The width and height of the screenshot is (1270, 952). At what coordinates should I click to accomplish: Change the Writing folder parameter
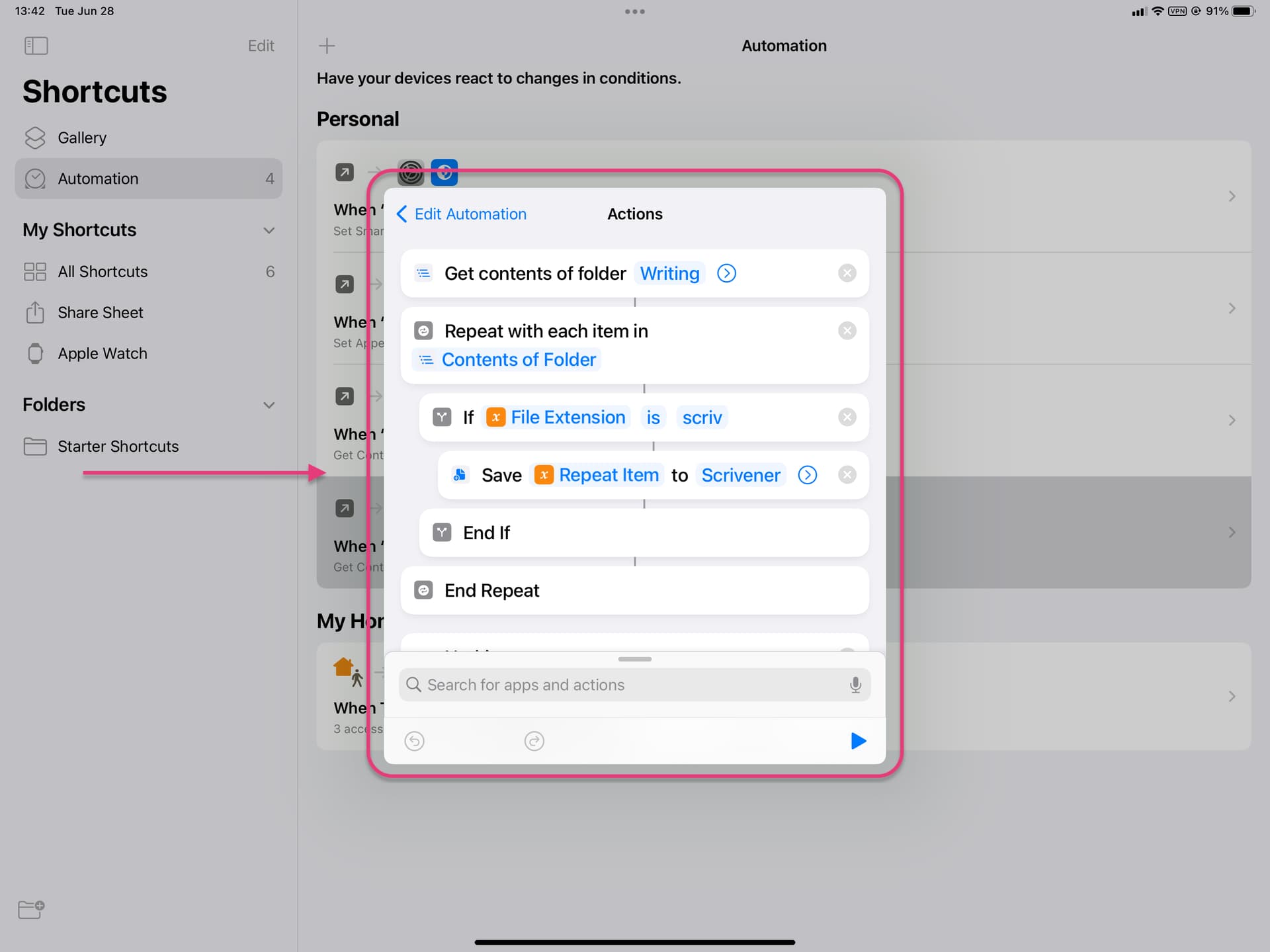[669, 273]
